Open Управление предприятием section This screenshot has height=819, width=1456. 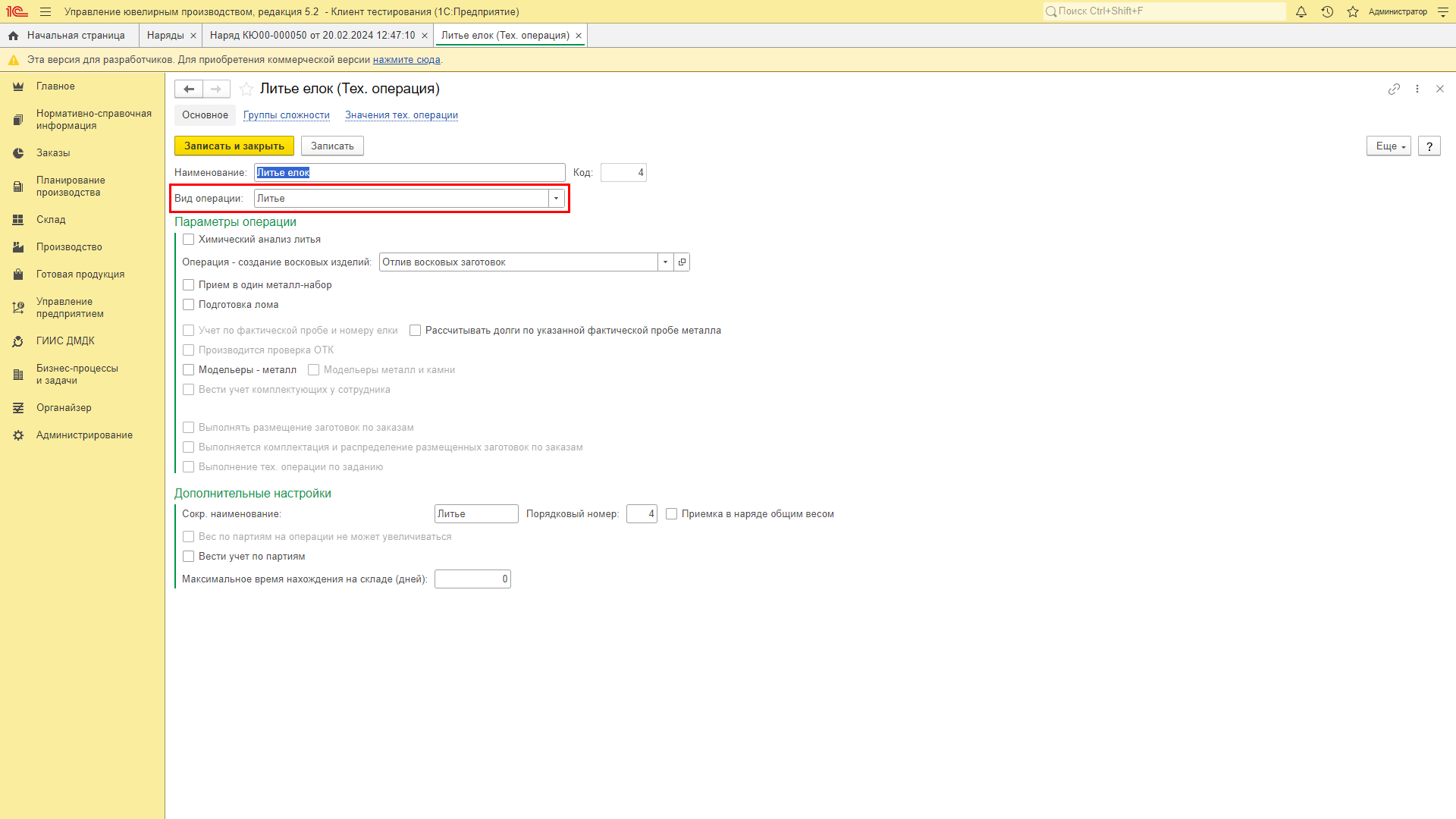click(x=82, y=308)
